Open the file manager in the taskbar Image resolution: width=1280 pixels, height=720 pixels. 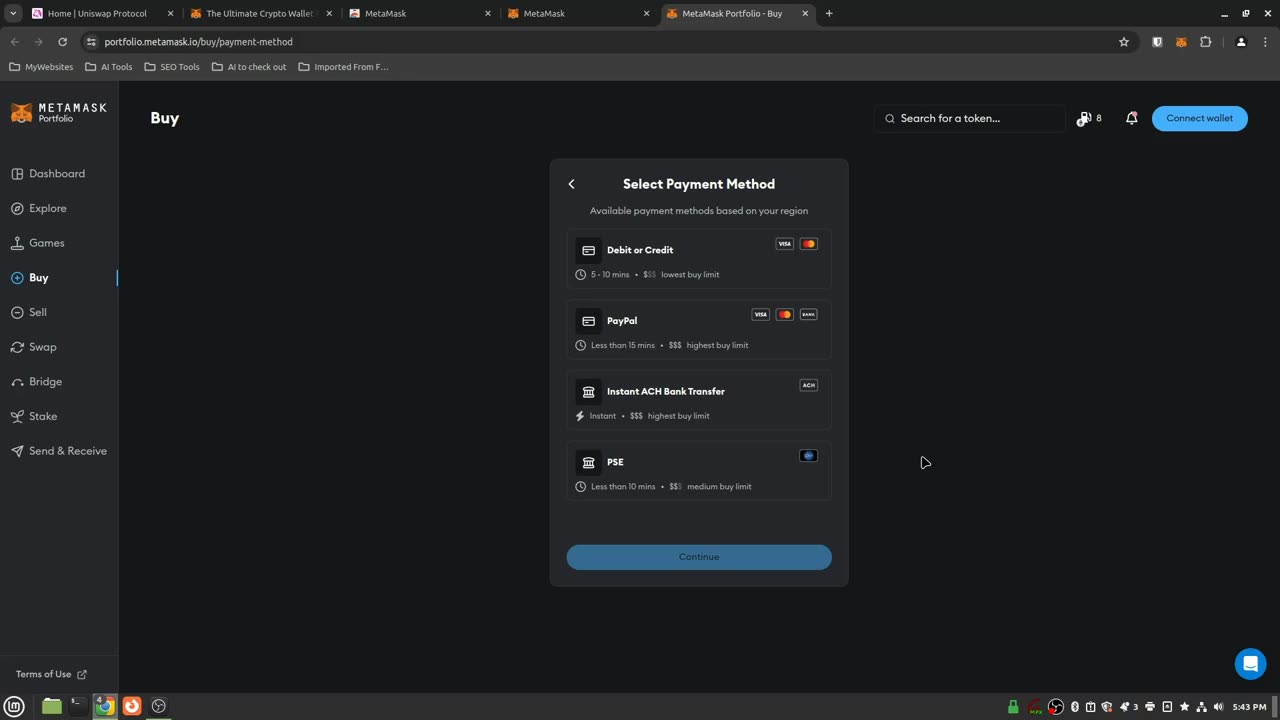(52, 706)
